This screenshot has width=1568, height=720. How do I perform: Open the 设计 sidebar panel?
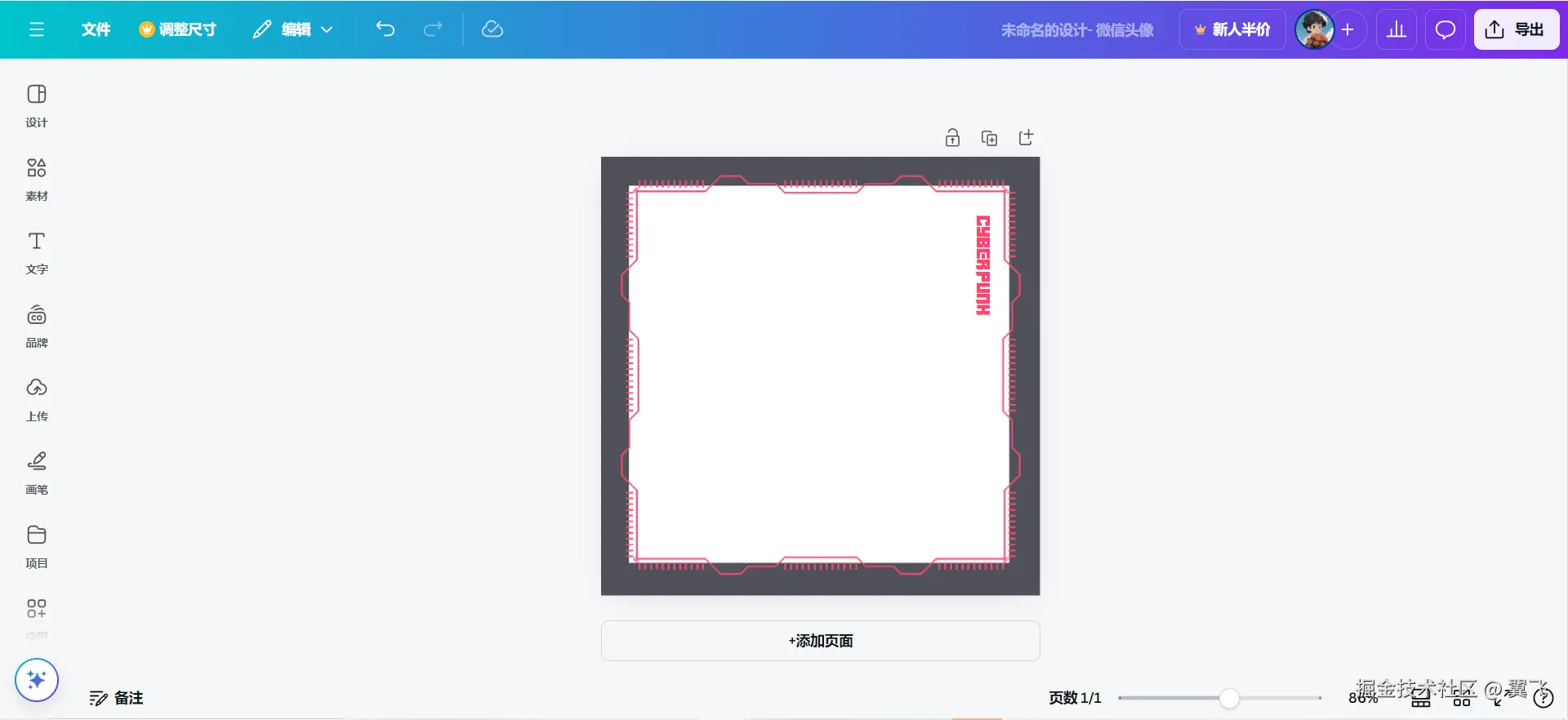pos(37,106)
